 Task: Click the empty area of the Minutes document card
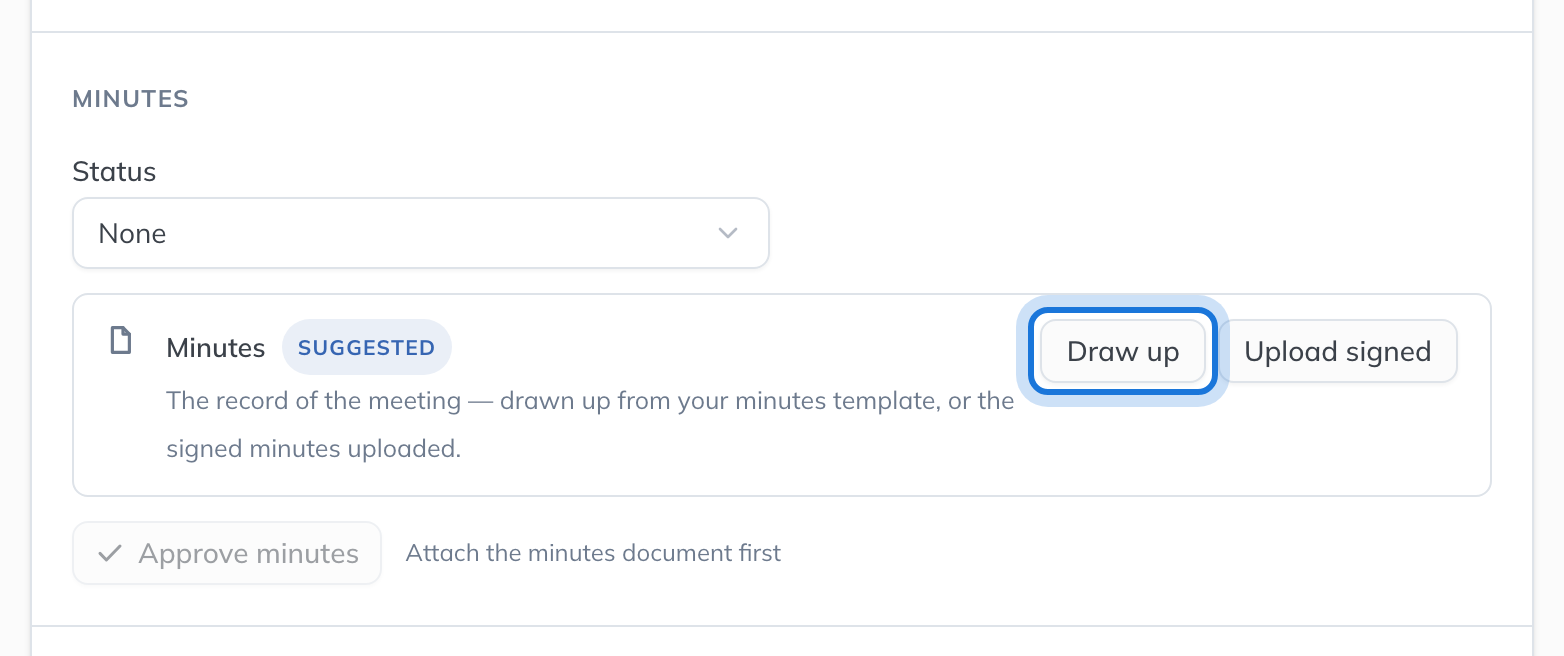coord(1250,440)
